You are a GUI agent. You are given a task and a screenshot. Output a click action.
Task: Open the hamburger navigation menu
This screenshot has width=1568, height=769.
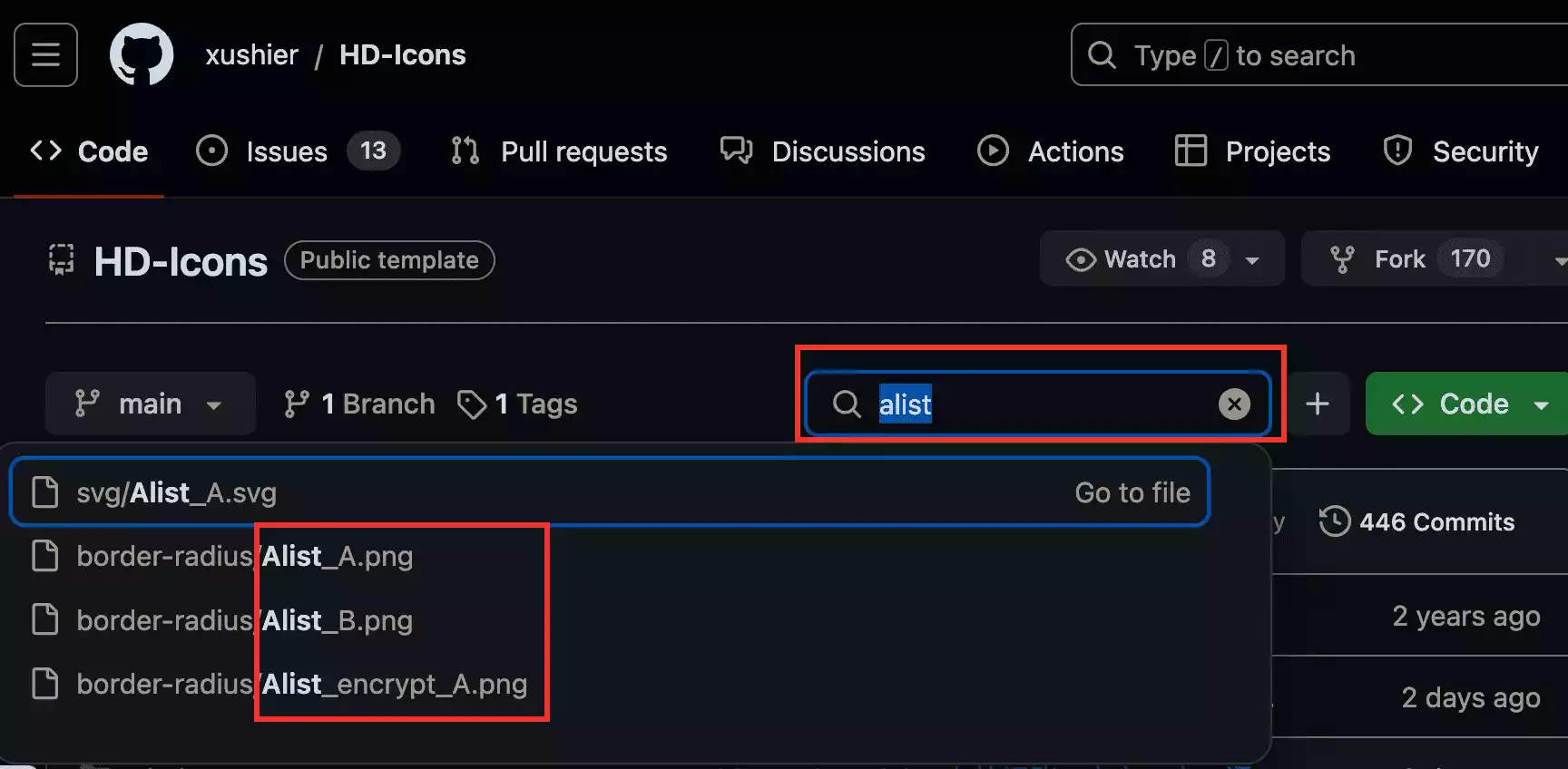click(45, 55)
